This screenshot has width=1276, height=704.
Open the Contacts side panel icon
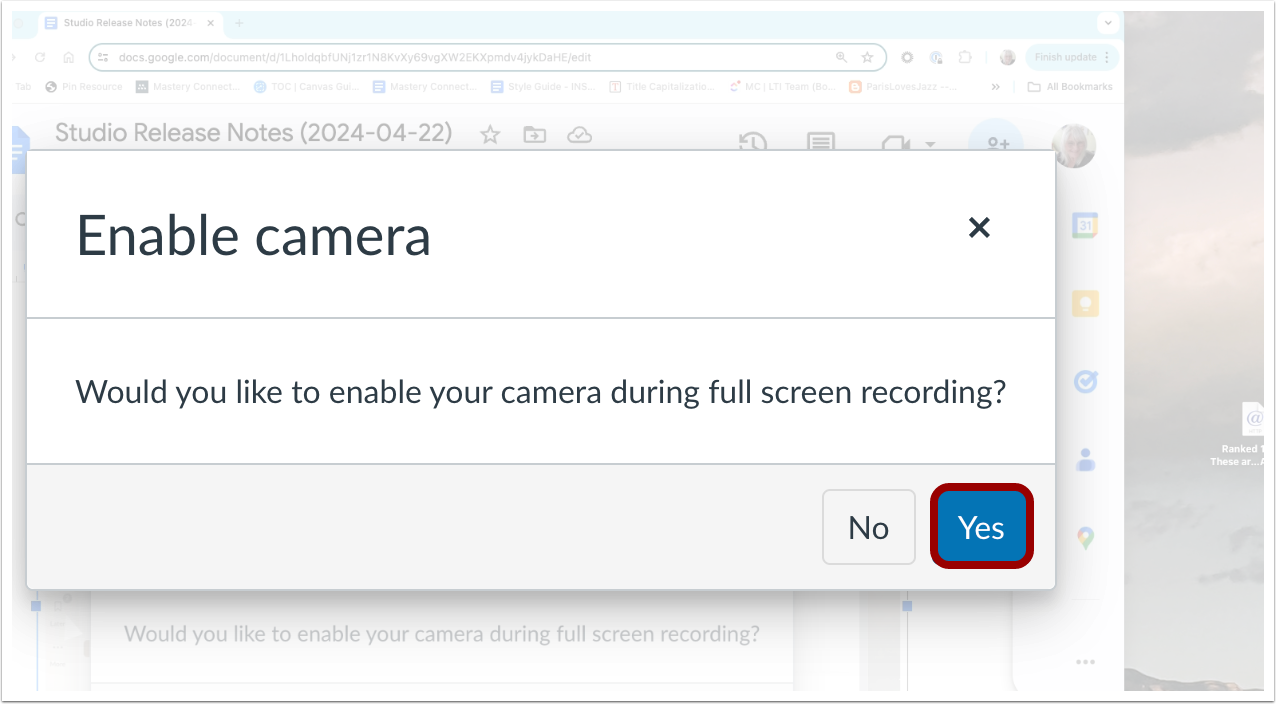click(1086, 460)
